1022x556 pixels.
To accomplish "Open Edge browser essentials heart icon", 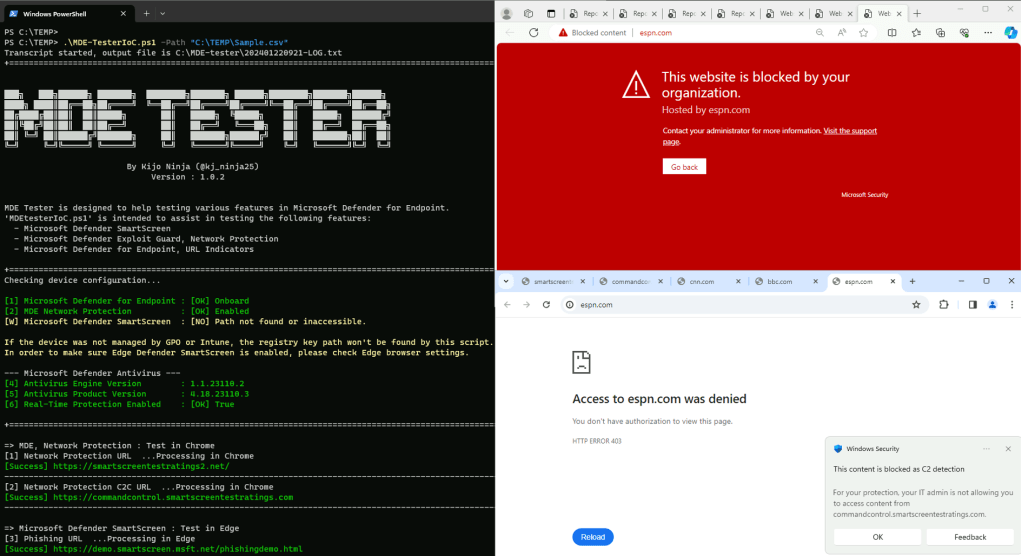I will coord(964,32).
